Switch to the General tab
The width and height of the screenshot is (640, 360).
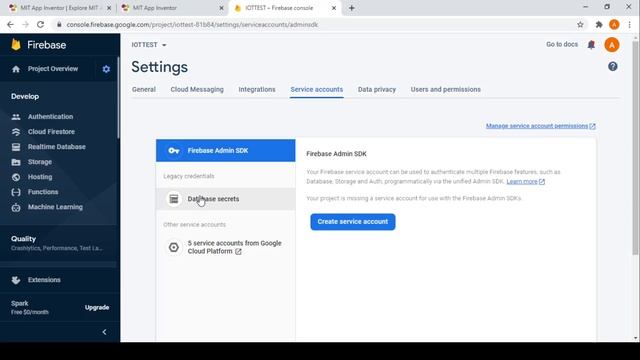[x=144, y=89]
